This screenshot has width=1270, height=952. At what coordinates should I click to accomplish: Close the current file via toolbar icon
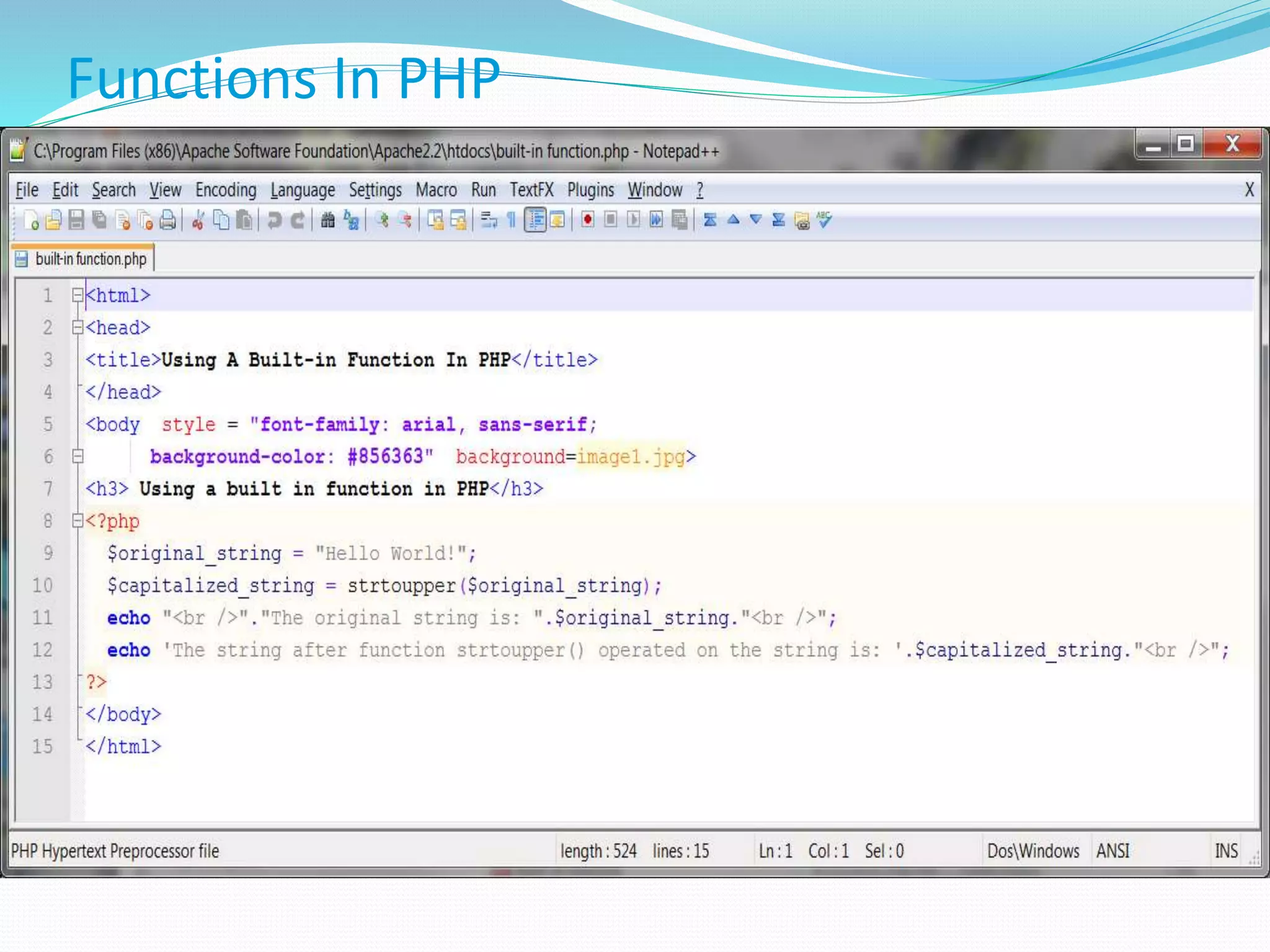point(123,220)
